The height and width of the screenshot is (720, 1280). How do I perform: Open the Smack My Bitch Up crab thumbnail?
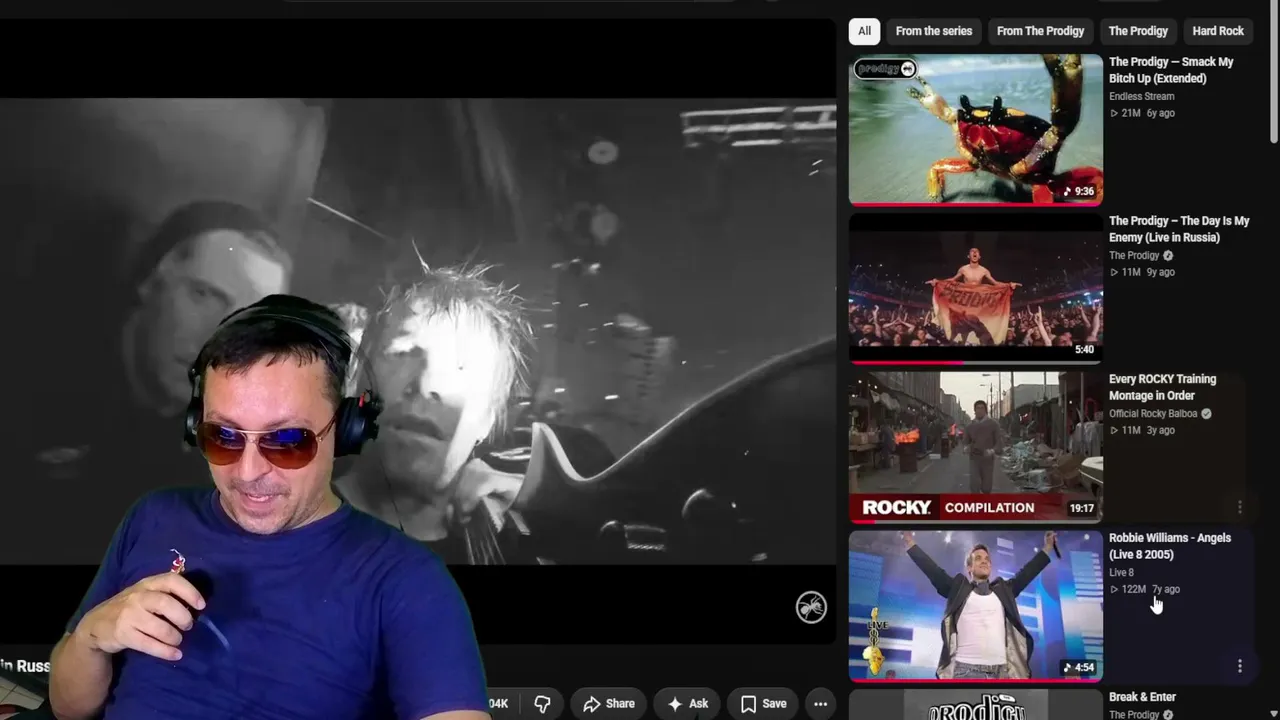(976, 129)
